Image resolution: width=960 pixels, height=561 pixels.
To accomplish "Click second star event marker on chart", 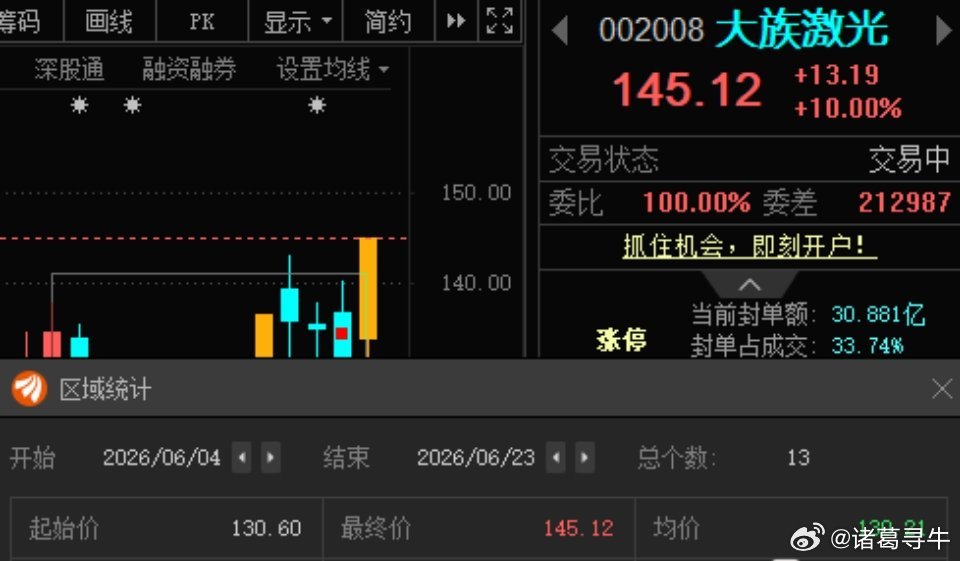I will pos(132,105).
